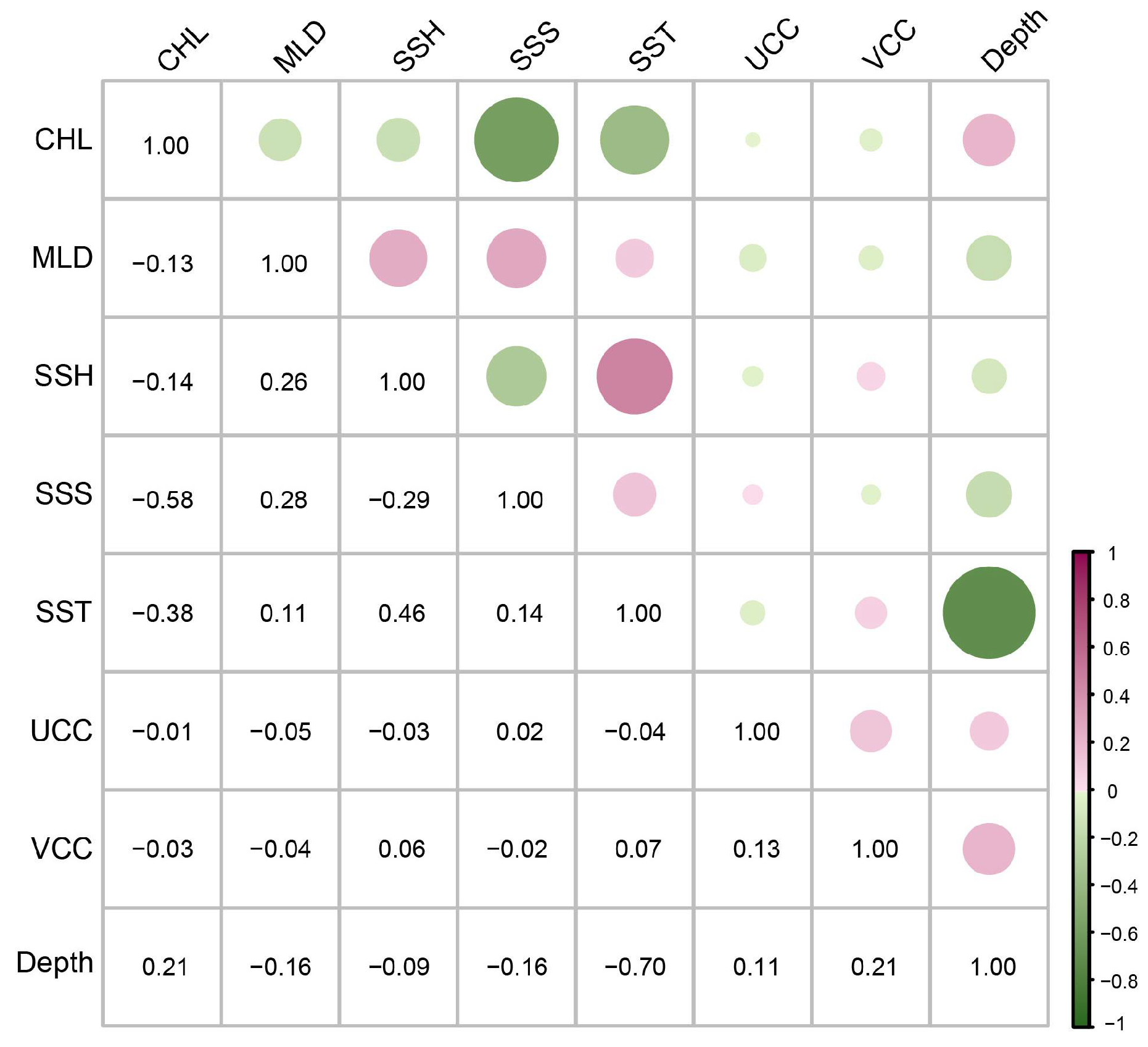Click the pink circle for SSH versus SST
Viewport: 1148px width, 1047px height.
[x=634, y=376]
